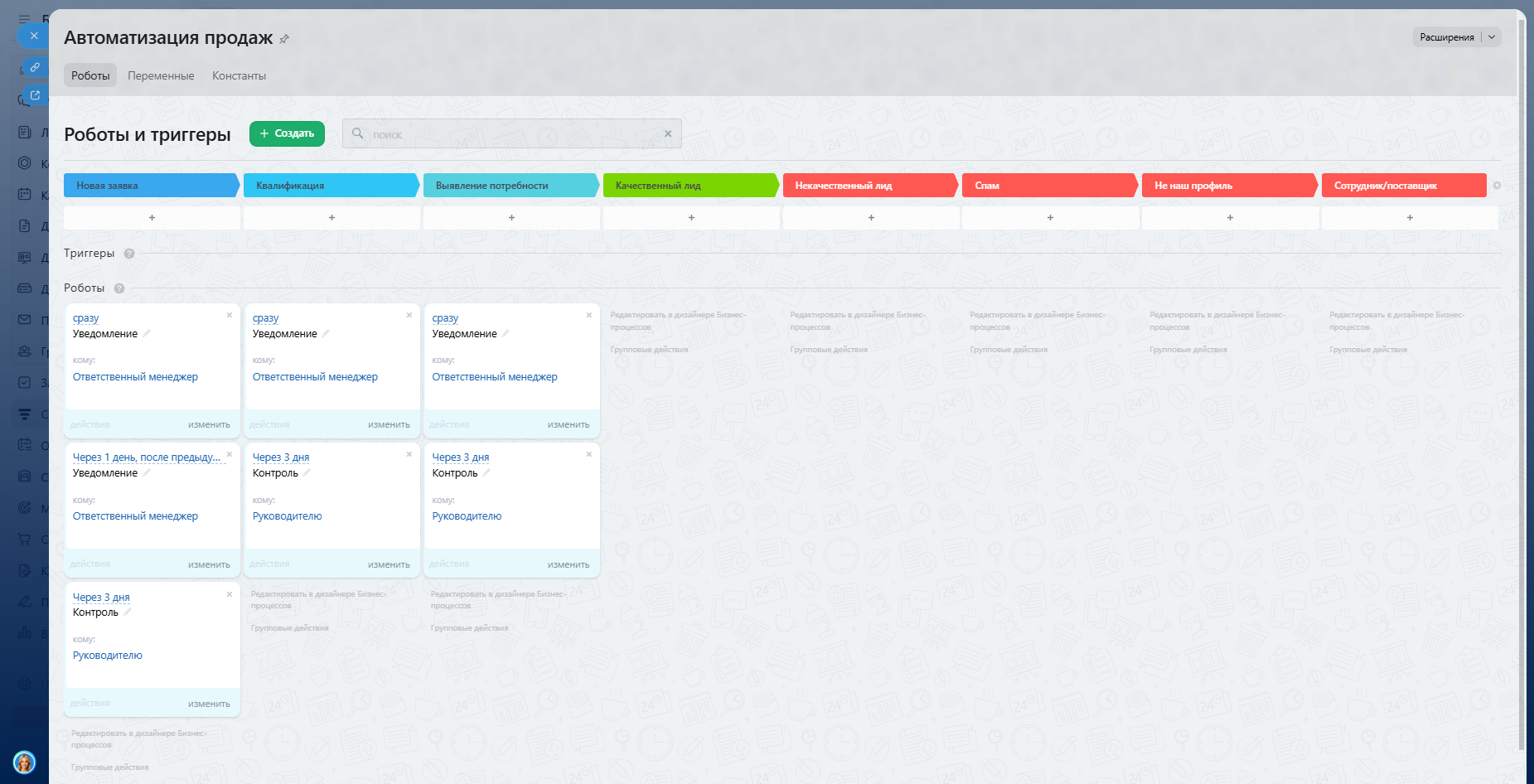Select the red Спам stage header
The width and height of the screenshot is (1534, 784).
click(1050, 186)
